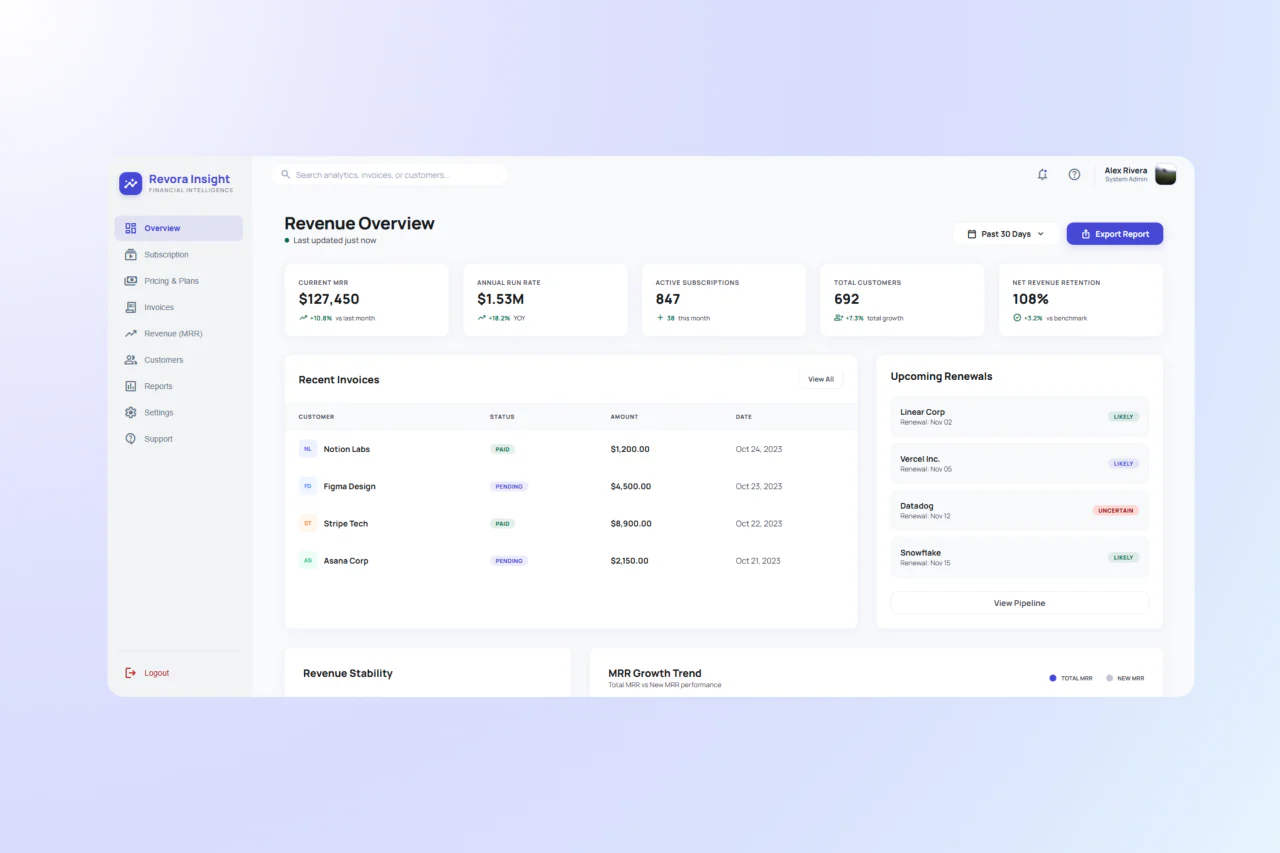Open the Invoices menu item

click(179, 307)
